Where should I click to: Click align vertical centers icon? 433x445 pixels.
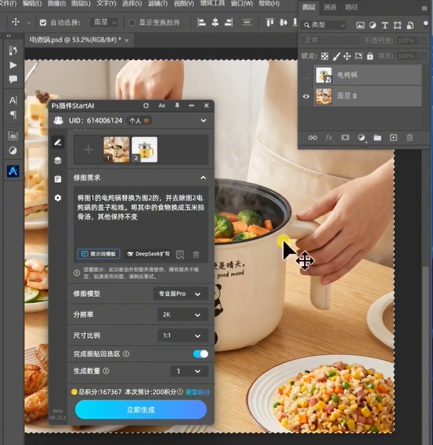click(283, 22)
